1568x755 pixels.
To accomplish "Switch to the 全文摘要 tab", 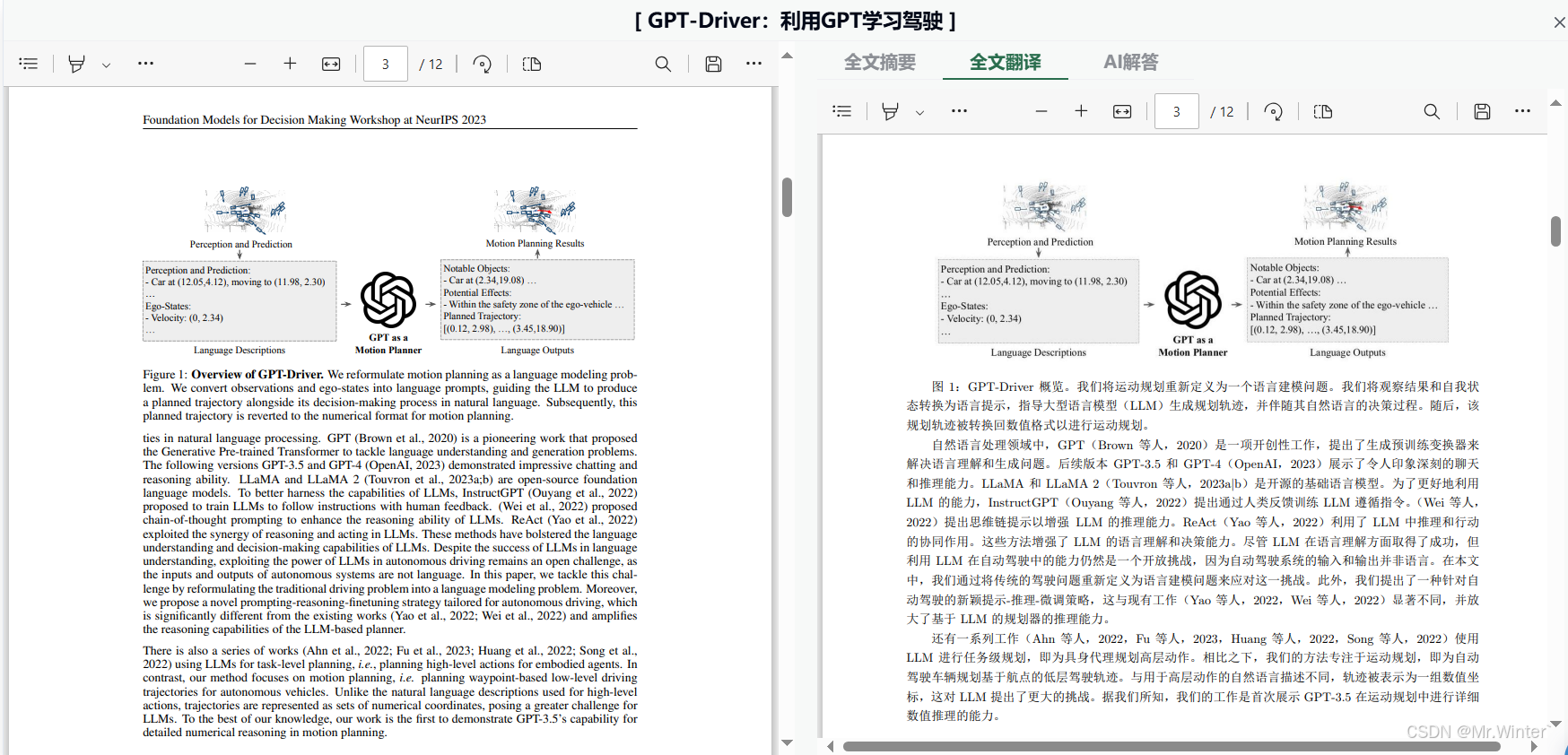I will coord(880,62).
